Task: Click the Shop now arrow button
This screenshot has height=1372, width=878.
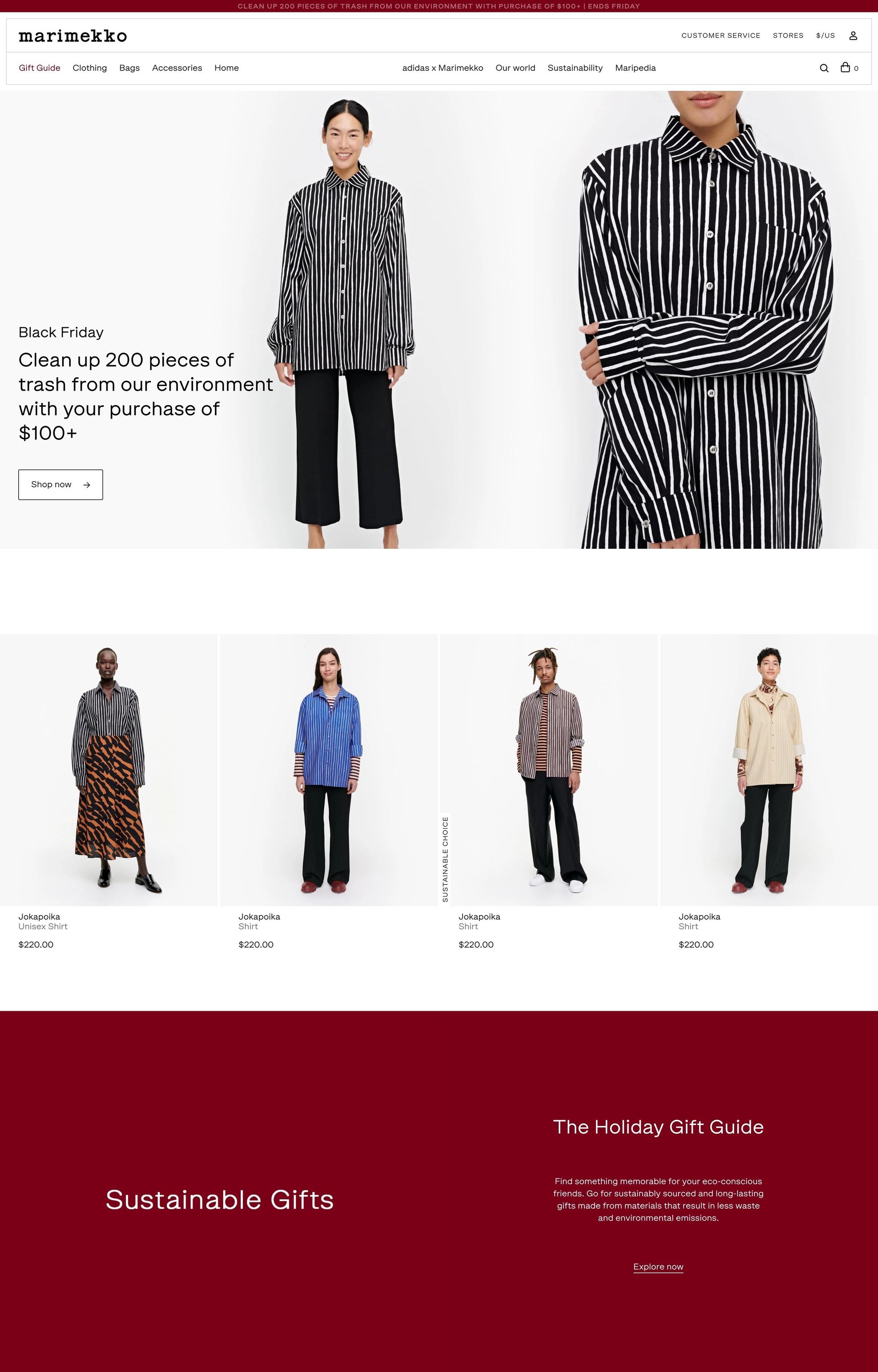Action: (60, 484)
